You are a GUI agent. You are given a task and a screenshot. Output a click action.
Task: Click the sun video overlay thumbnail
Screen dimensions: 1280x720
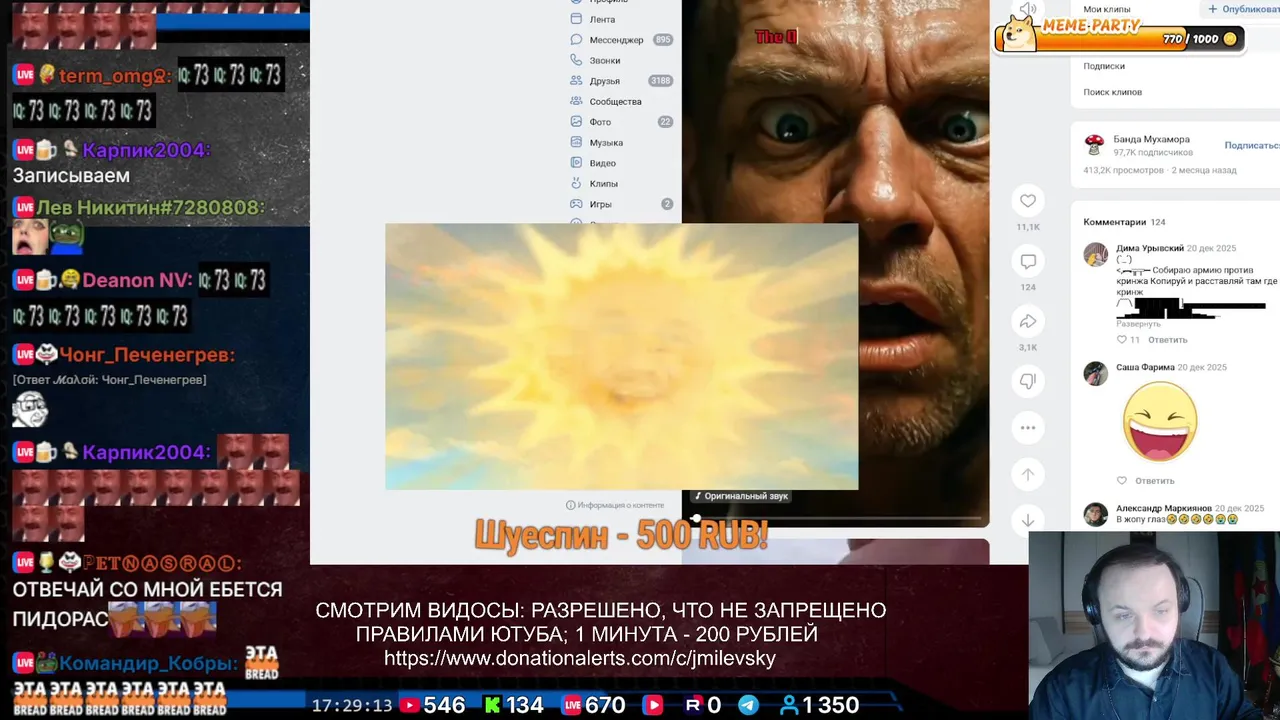tap(621, 357)
